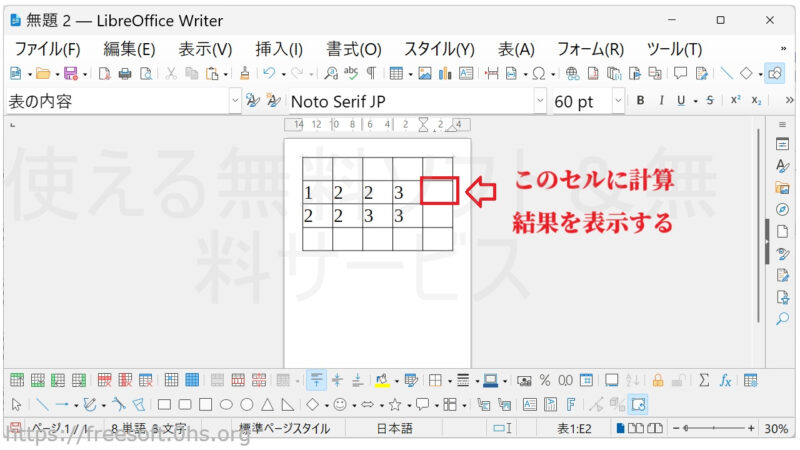Screen dimensions: 800x450
Task: Click the Save document icon
Action: 70,73
